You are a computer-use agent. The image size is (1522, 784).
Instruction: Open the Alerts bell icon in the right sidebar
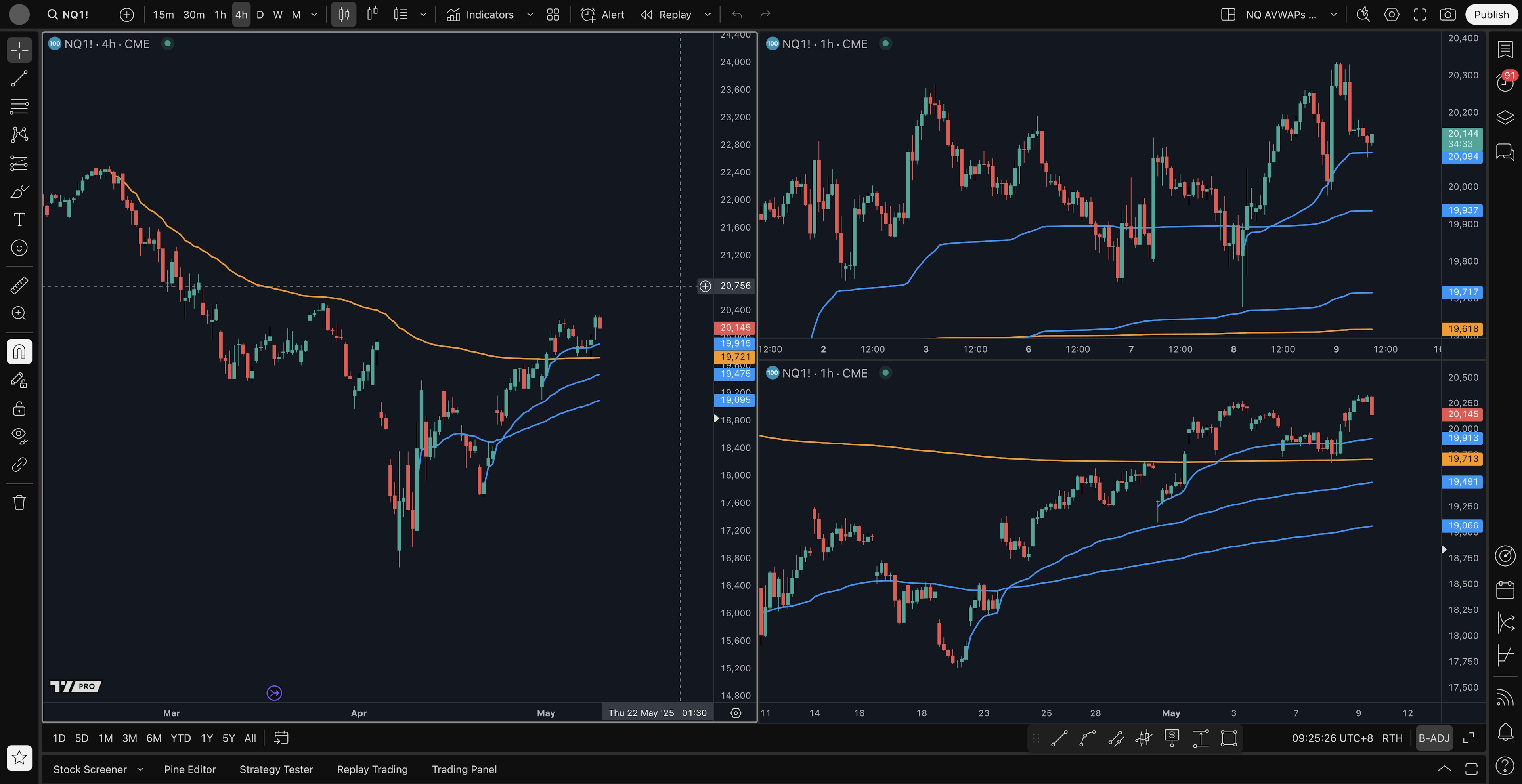tap(1505, 732)
